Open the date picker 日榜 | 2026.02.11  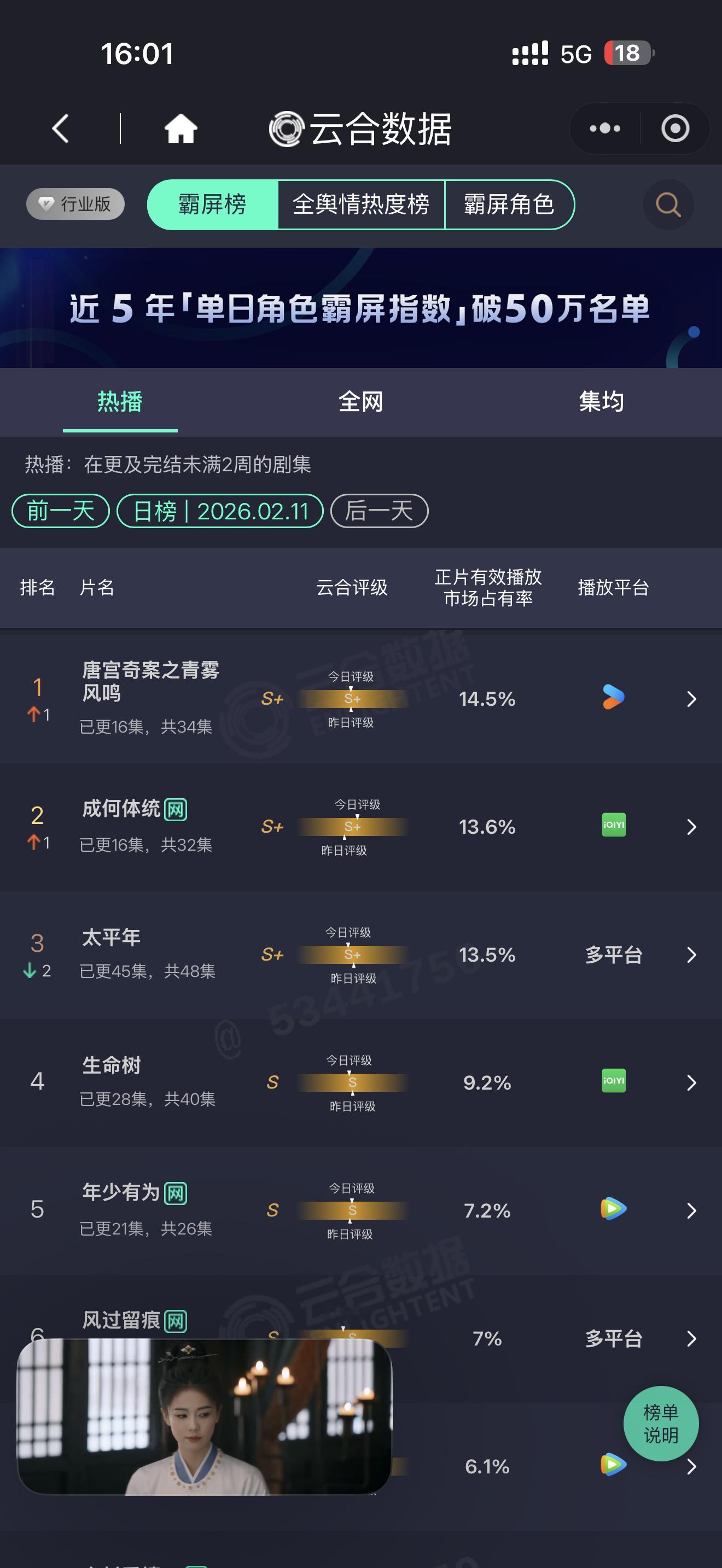pos(220,512)
